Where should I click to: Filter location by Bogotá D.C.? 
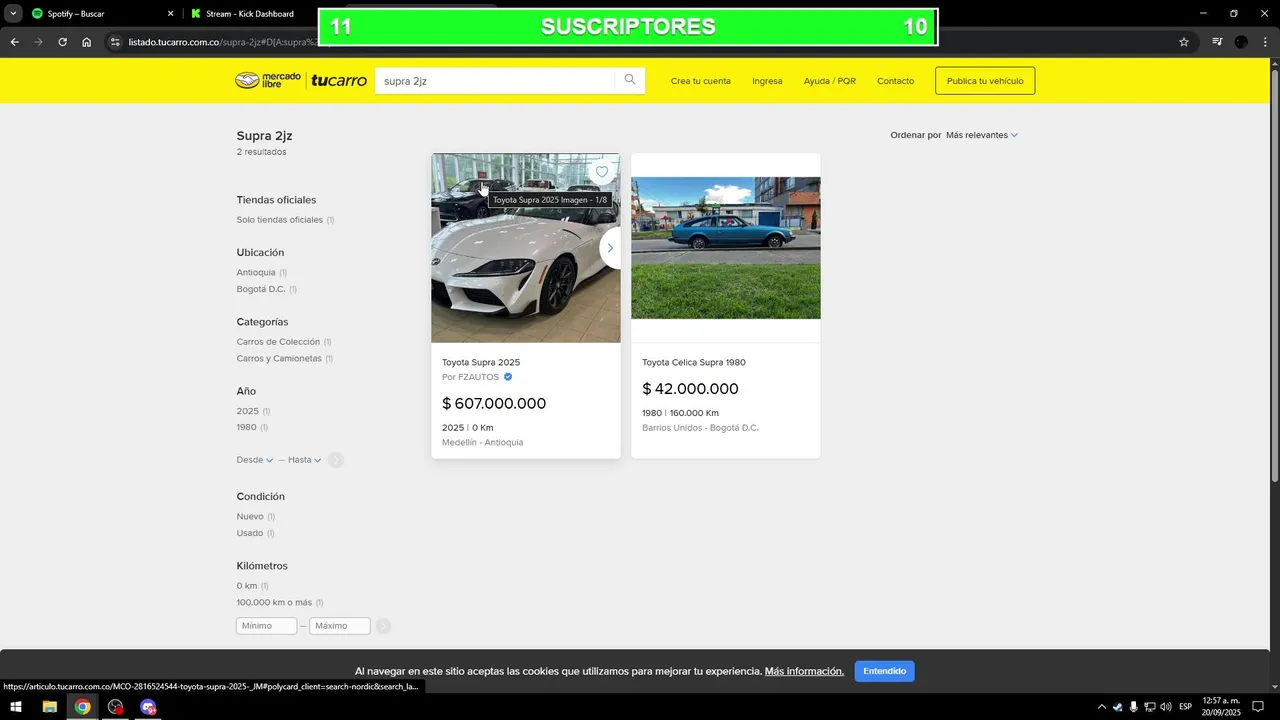click(261, 289)
